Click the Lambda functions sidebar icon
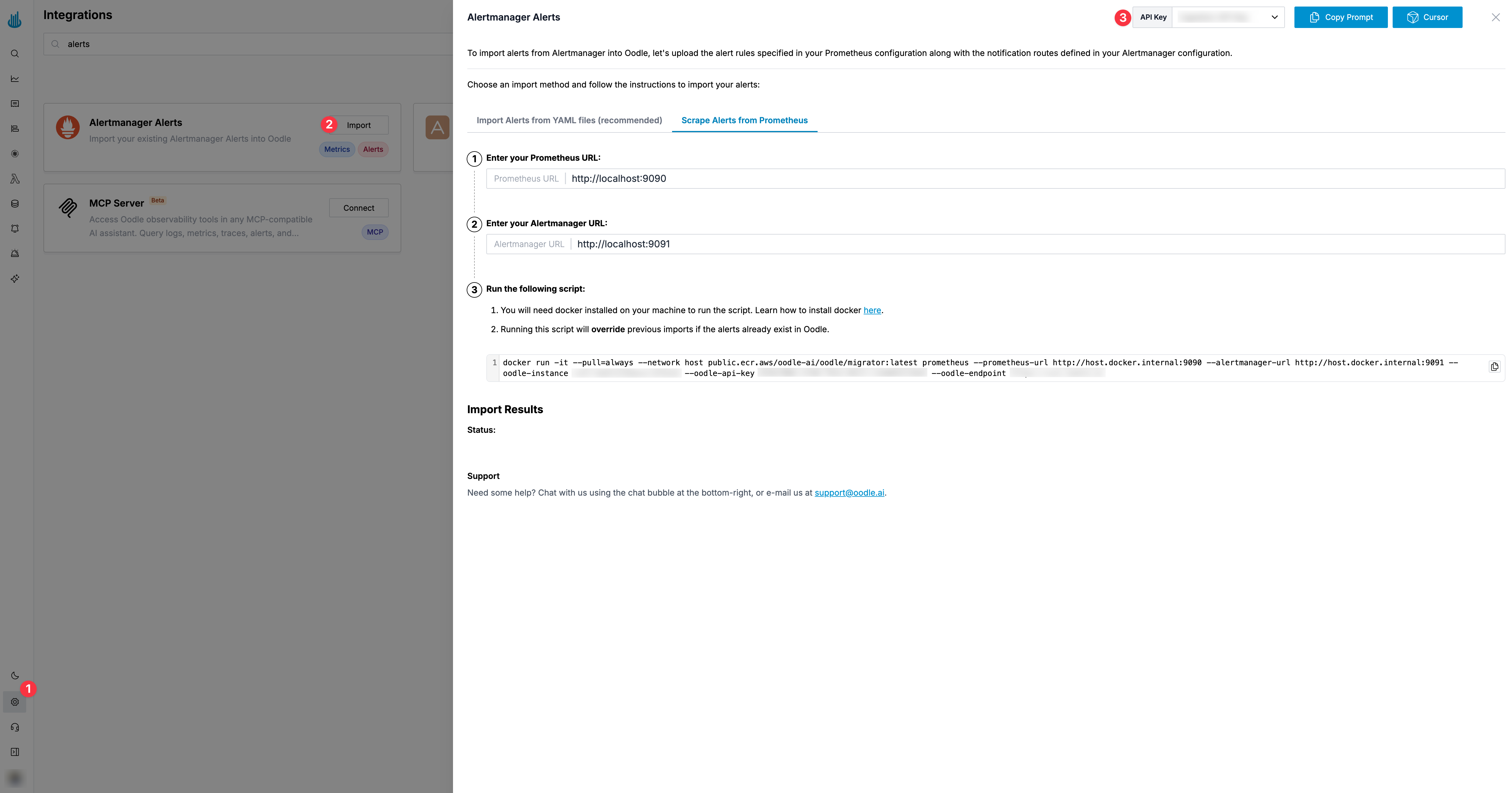The image size is (1512, 793). 15,178
